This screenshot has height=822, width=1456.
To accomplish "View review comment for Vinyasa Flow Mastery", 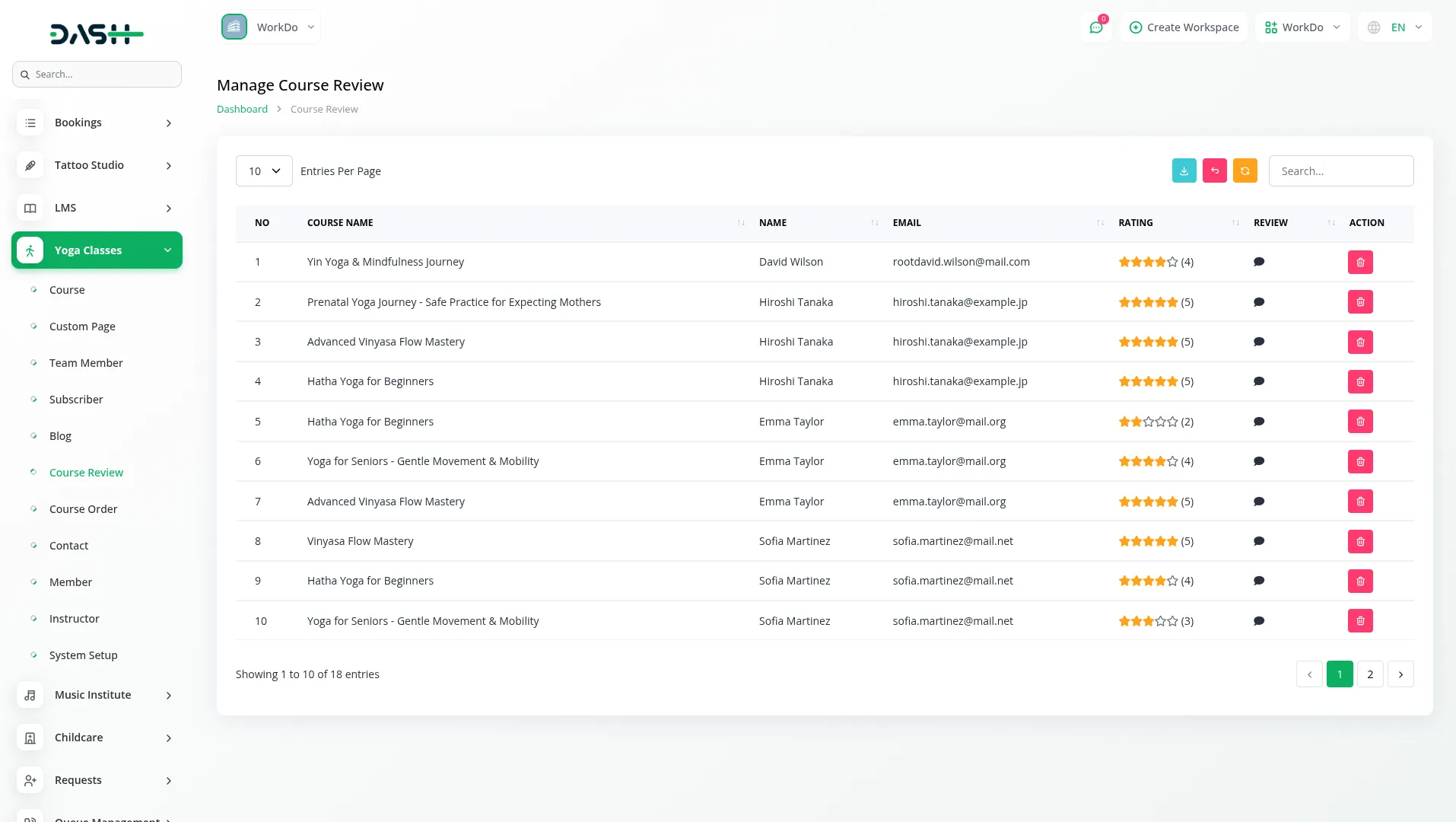I will coord(1258,541).
